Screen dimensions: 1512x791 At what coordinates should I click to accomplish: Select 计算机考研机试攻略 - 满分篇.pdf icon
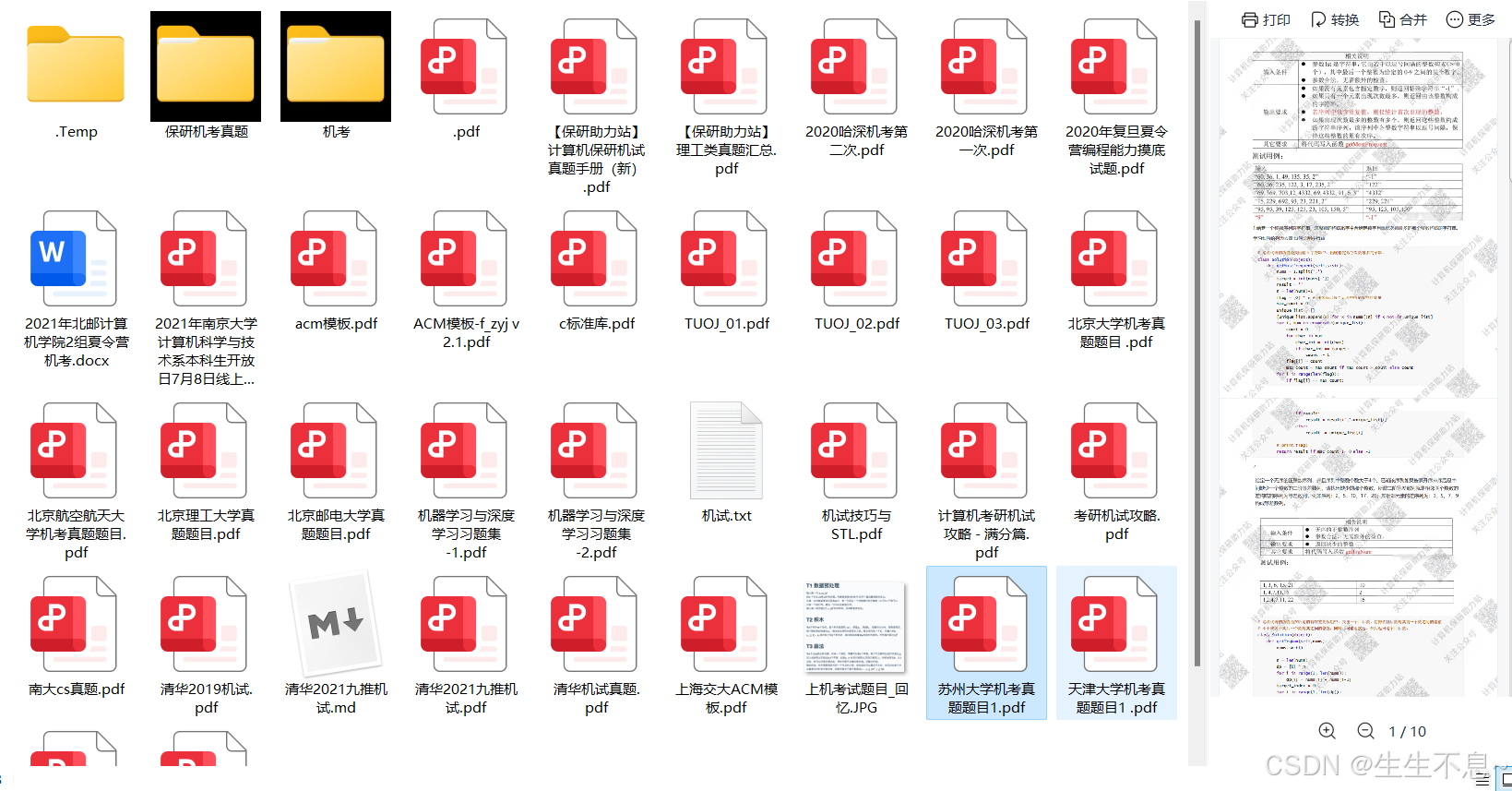[986, 450]
